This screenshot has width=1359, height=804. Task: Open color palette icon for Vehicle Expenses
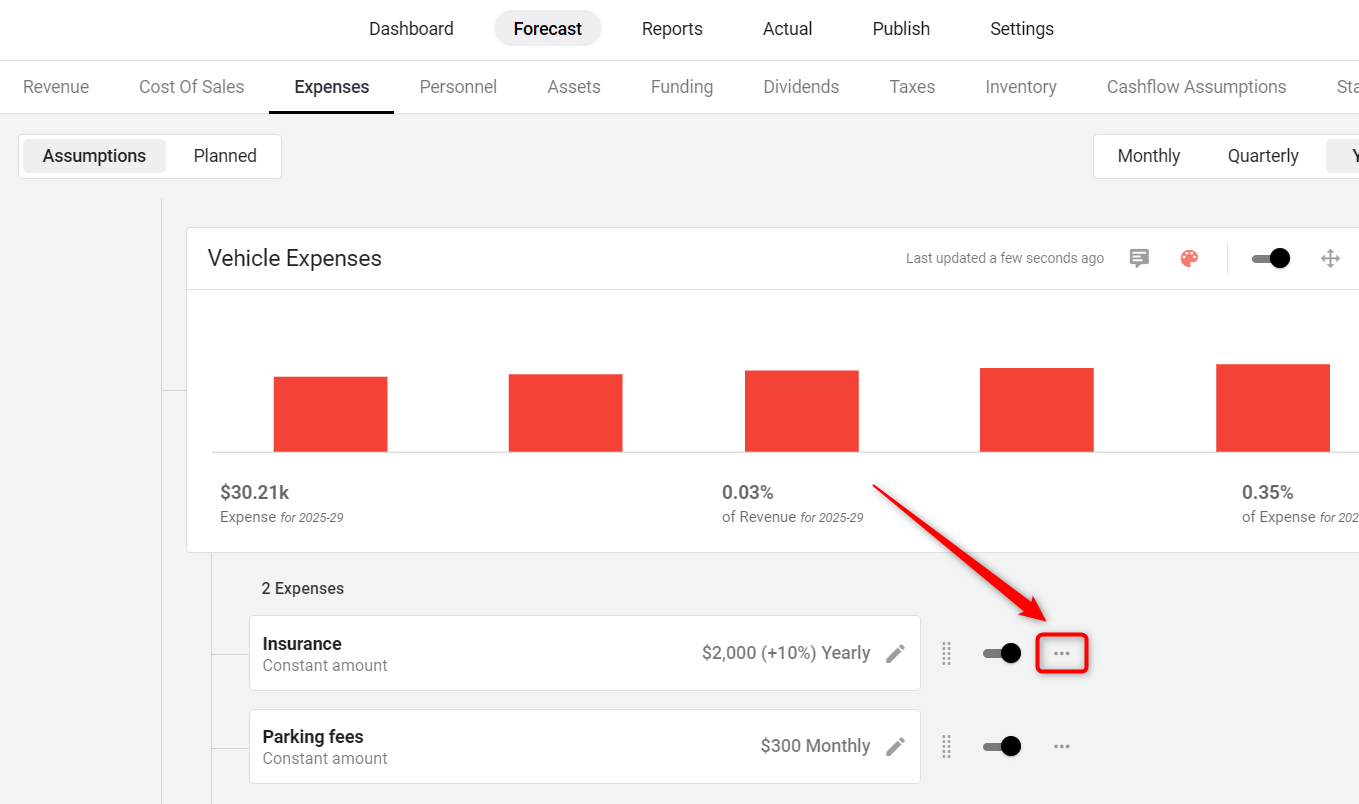(1189, 258)
